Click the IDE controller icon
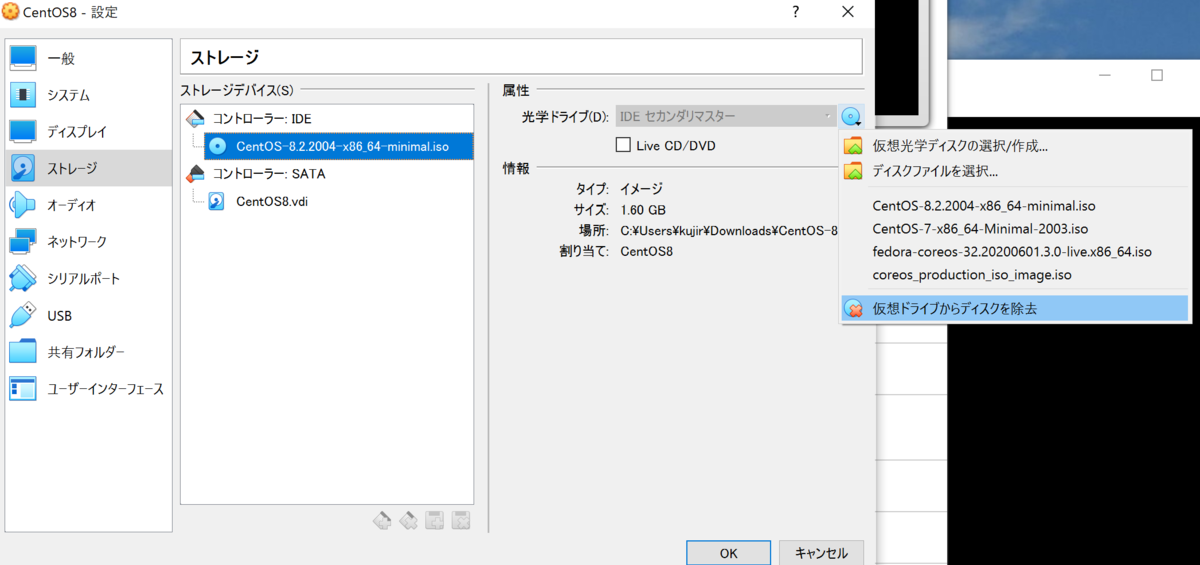 (196, 118)
